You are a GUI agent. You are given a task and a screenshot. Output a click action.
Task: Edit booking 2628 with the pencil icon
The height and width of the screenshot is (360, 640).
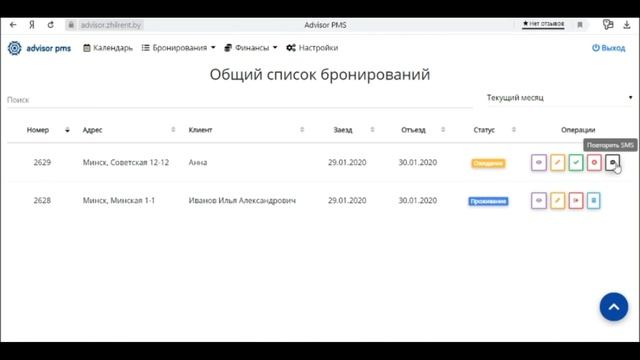click(558, 200)
